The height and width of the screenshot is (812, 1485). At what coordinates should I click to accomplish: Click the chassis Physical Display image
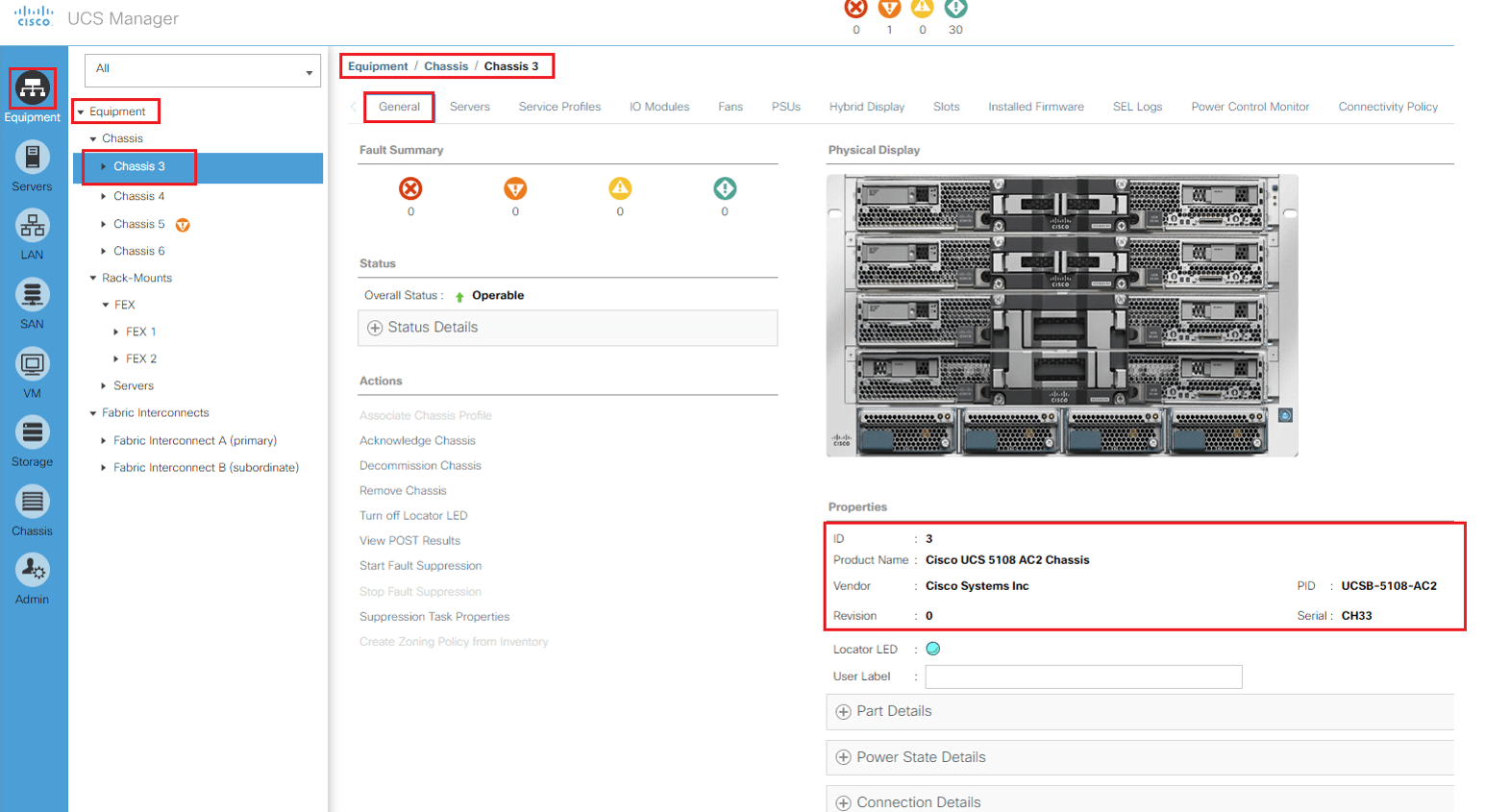pyautogui.click(x=1062, y=315)
